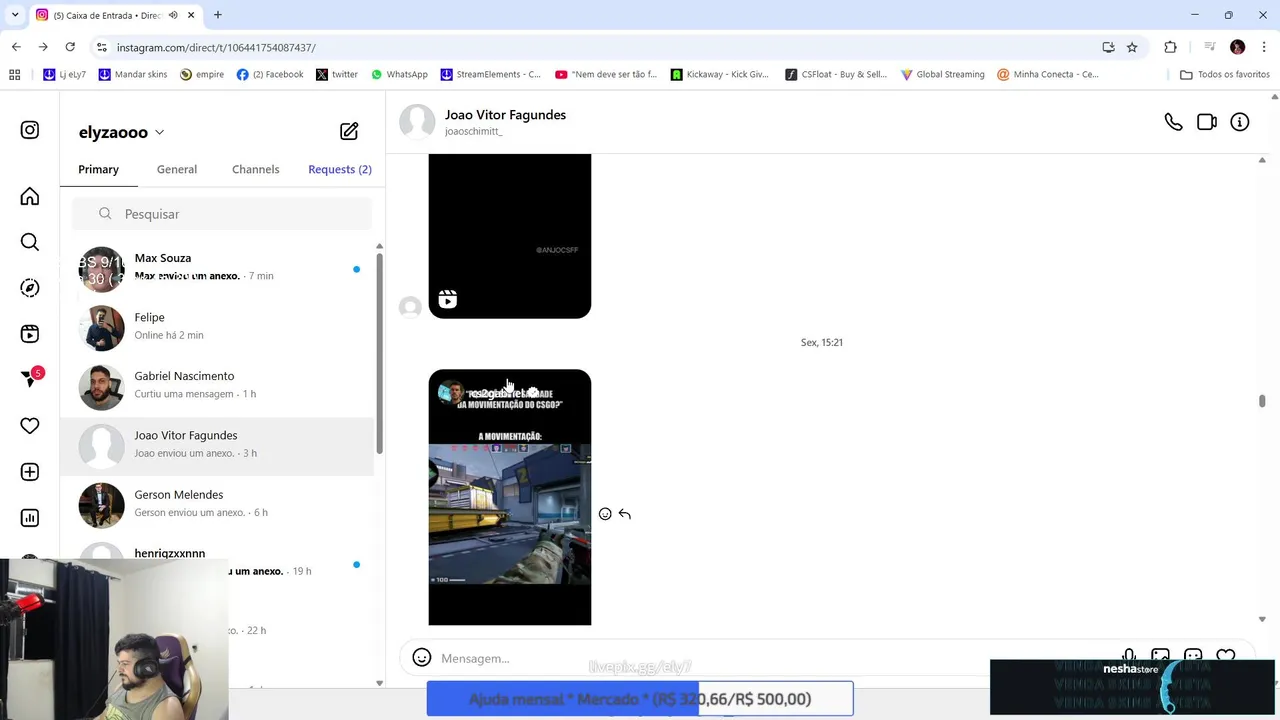This screenshot has width=1280, height=720.
Task: Click the Pesquisar search field
Action: 222,214
